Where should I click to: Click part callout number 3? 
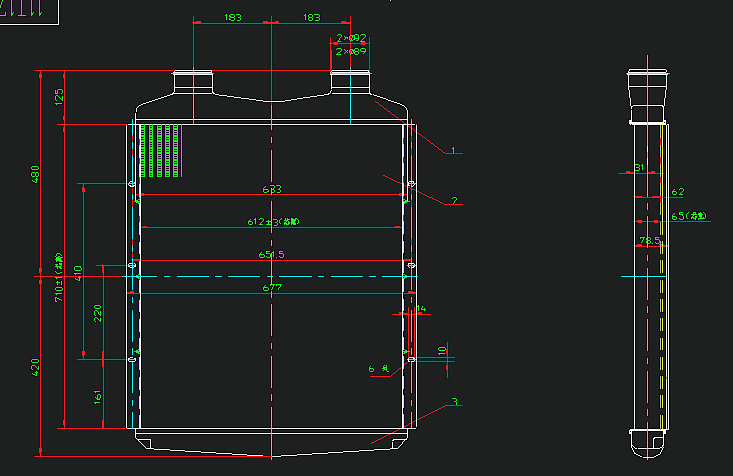[x=454, y=402]
